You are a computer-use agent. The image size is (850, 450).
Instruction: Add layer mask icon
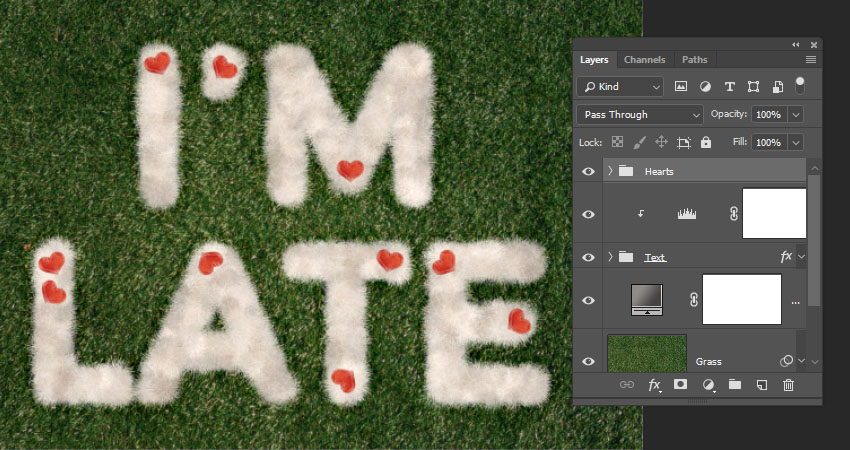[680, 384]
